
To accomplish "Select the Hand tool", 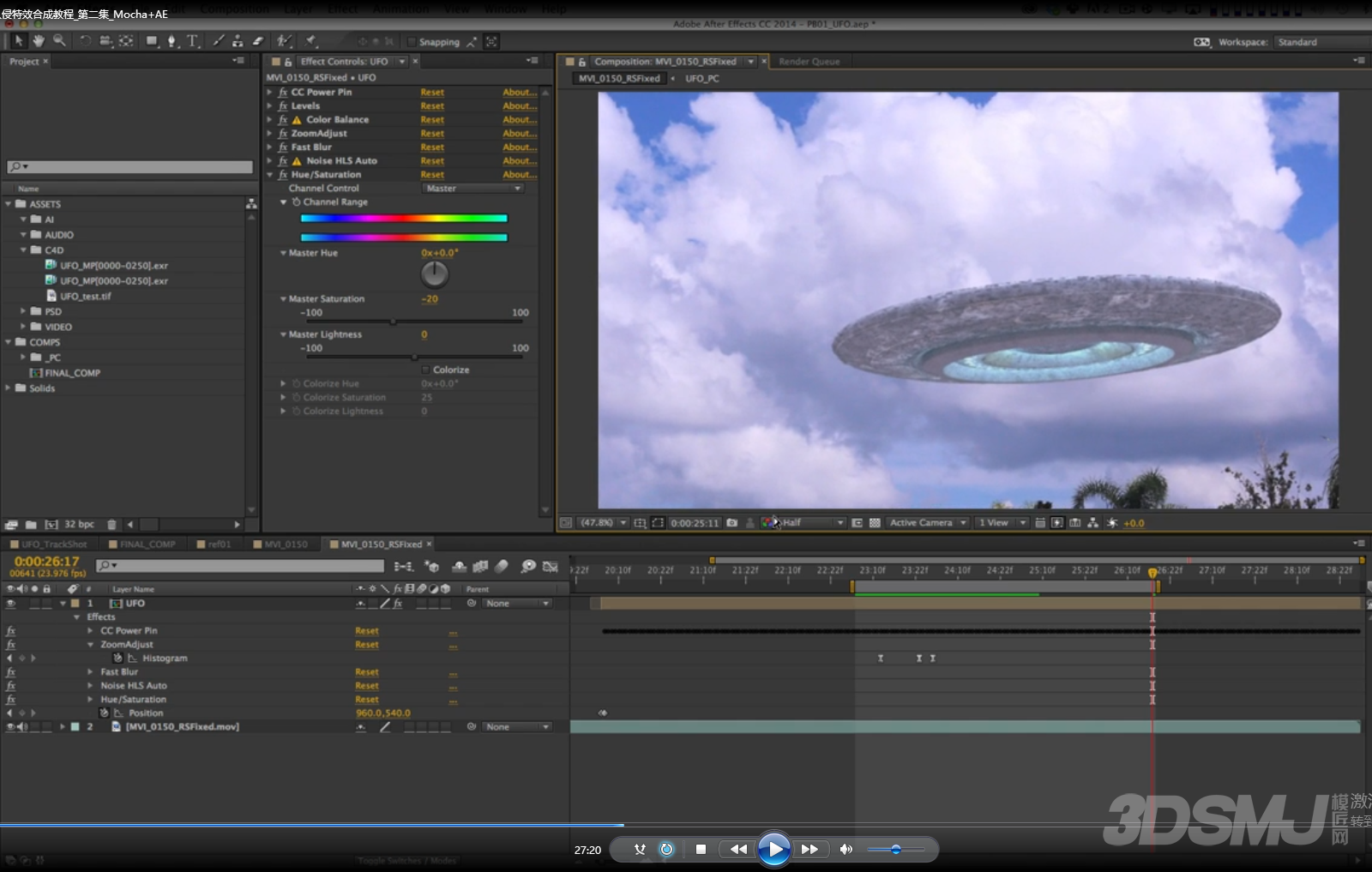I will (39, 41).
